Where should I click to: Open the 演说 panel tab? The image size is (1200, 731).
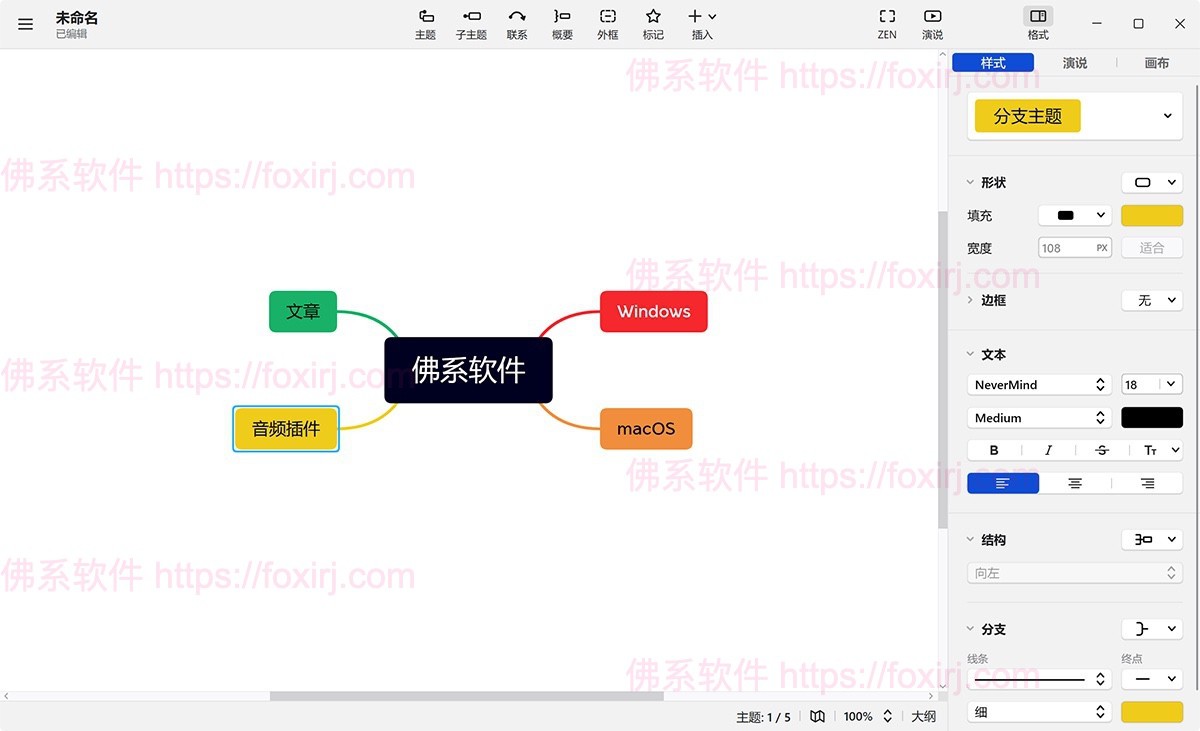coord(1074,62)
